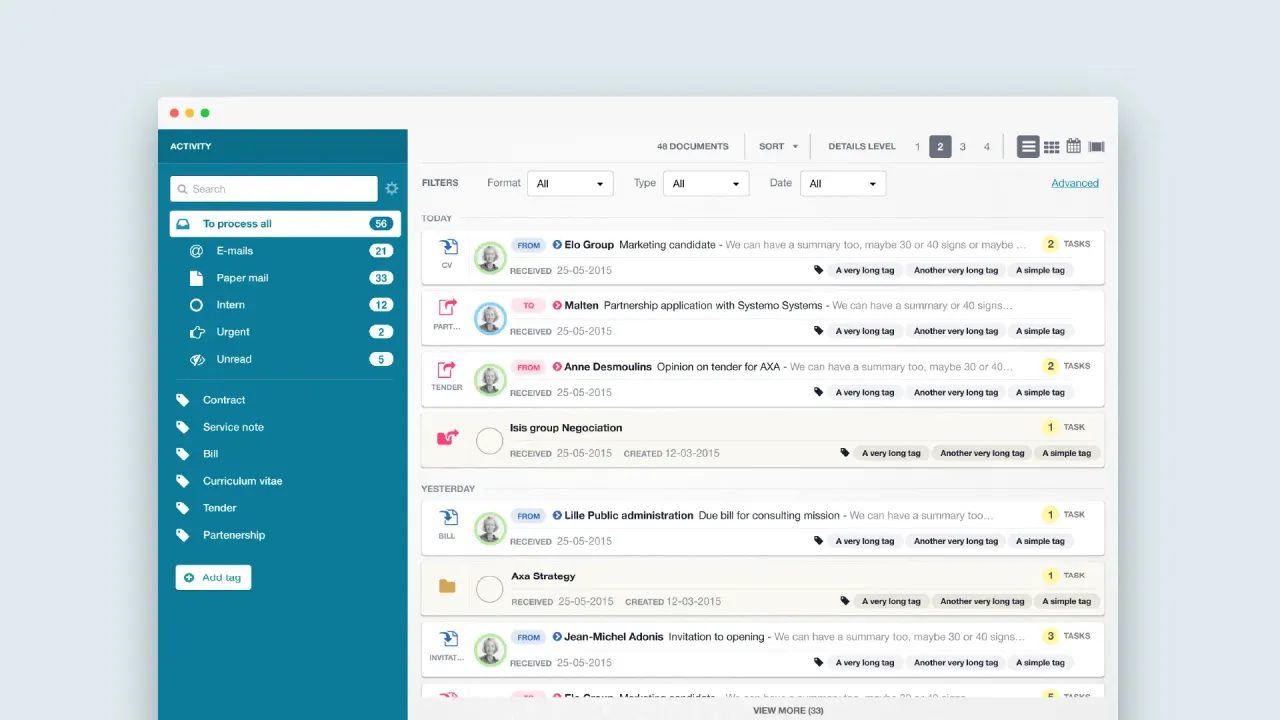Open calendar view icon
1280x720 pixels.
click(1073, 146)
